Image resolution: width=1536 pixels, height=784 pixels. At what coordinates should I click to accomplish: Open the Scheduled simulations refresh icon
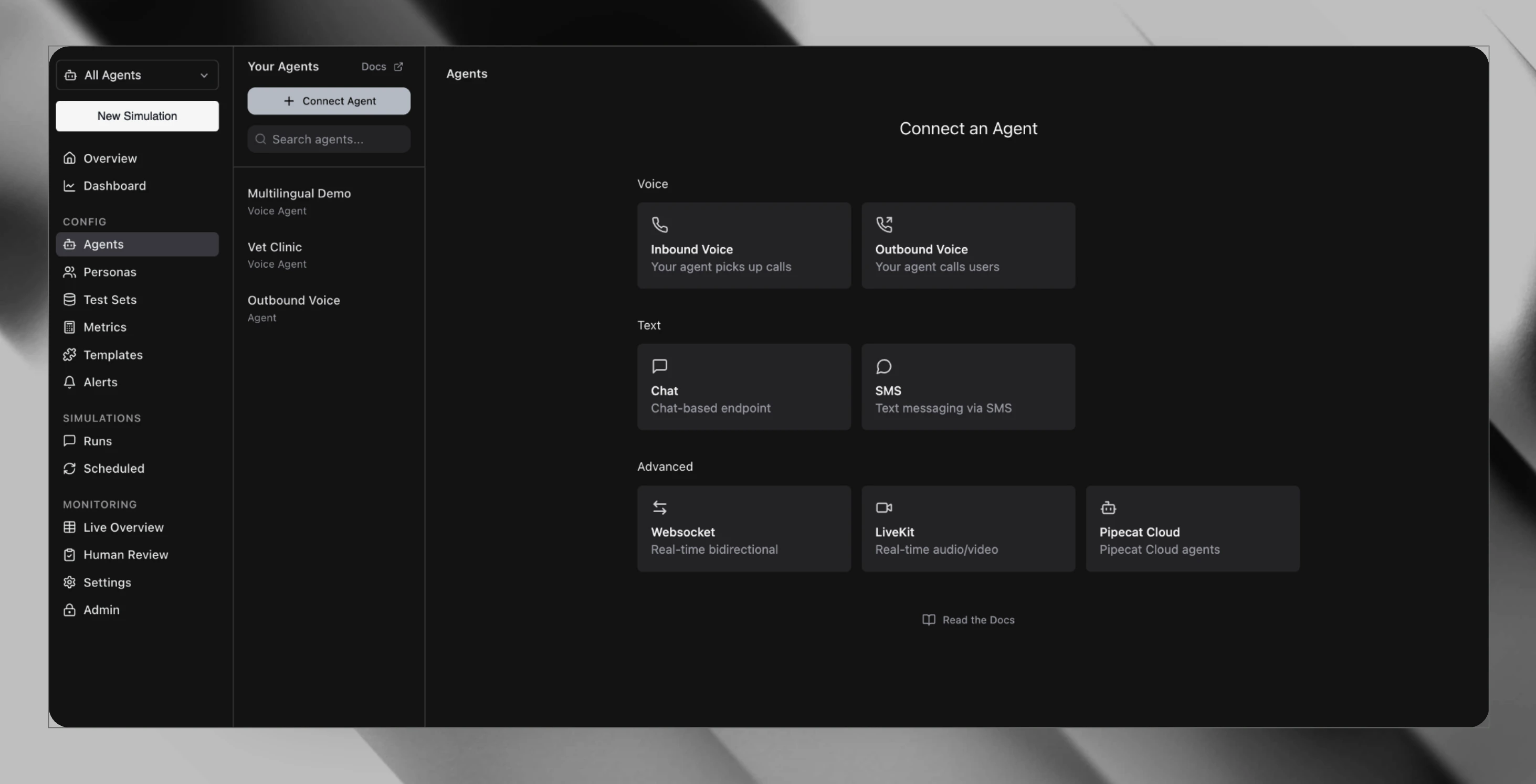[69, 469]
